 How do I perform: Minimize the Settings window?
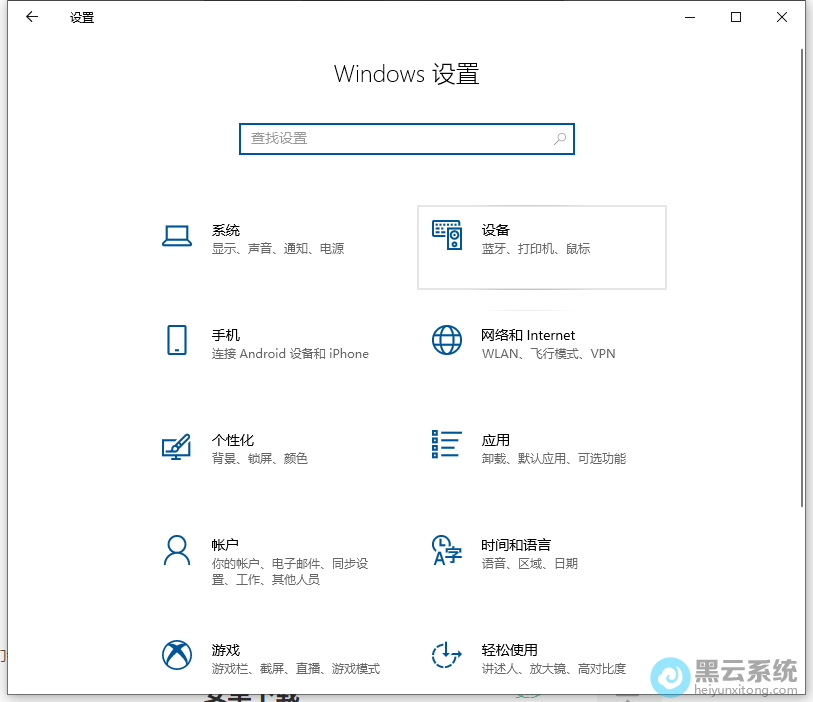coord(690,17)
